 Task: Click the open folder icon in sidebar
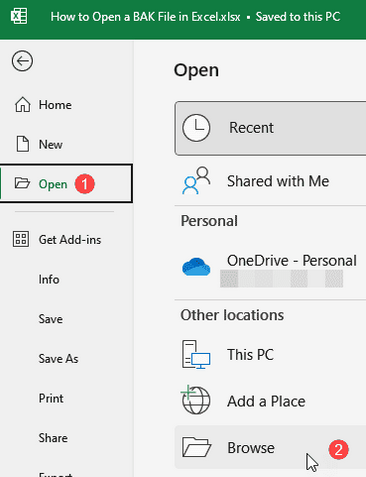(x=22, y=183)
